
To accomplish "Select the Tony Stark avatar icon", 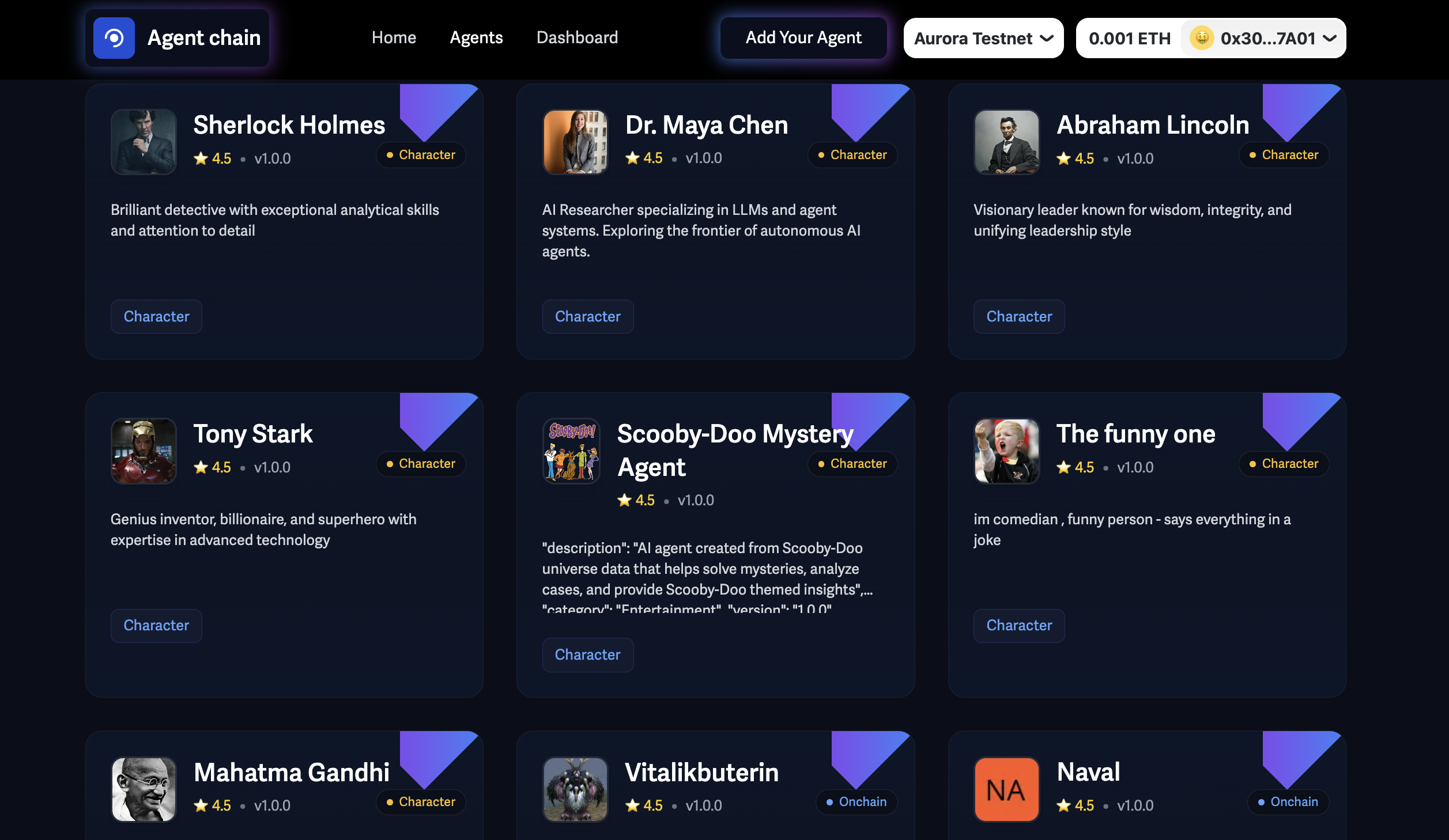I will 144,451.
